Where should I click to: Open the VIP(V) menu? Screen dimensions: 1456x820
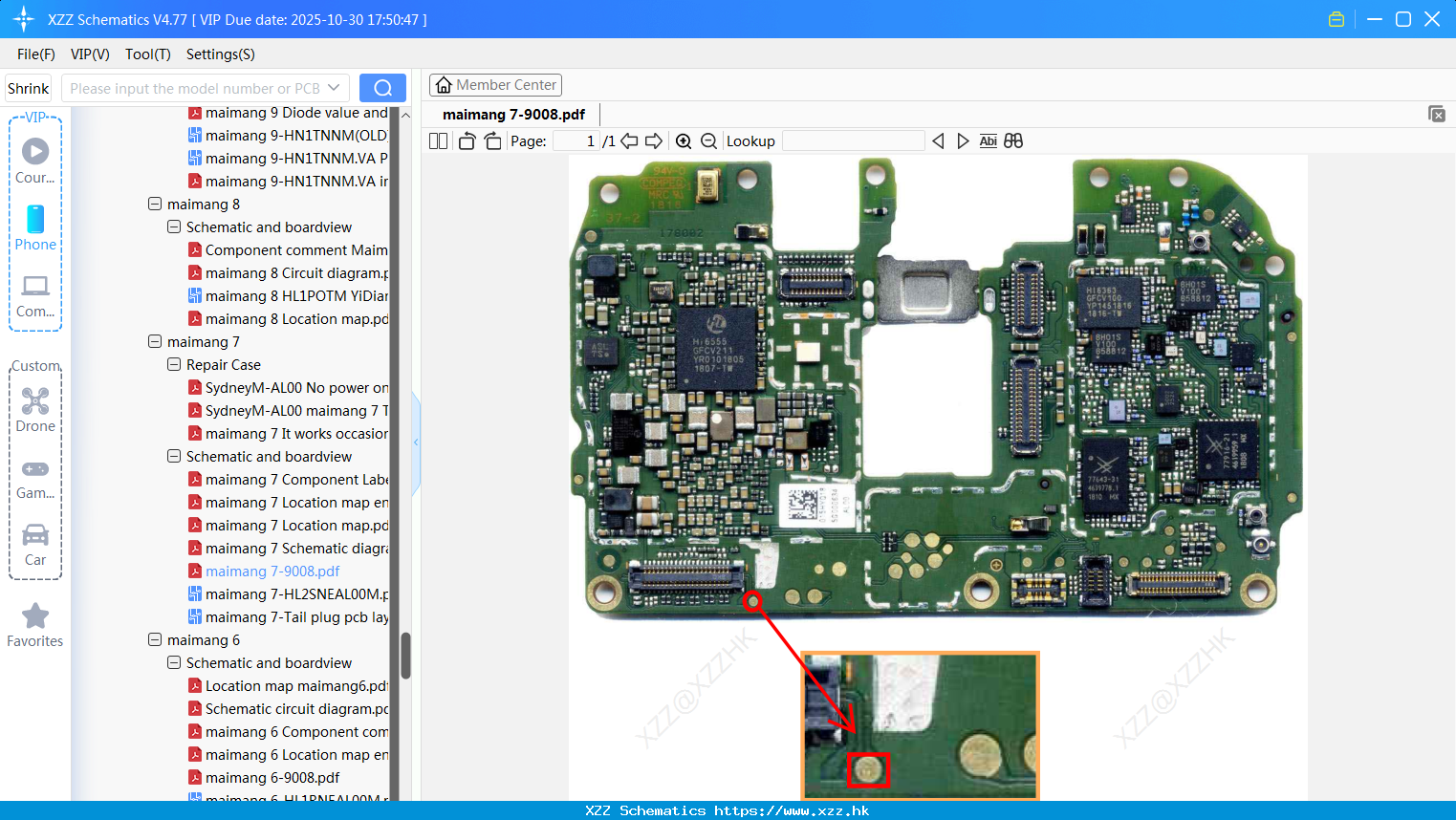90,54
